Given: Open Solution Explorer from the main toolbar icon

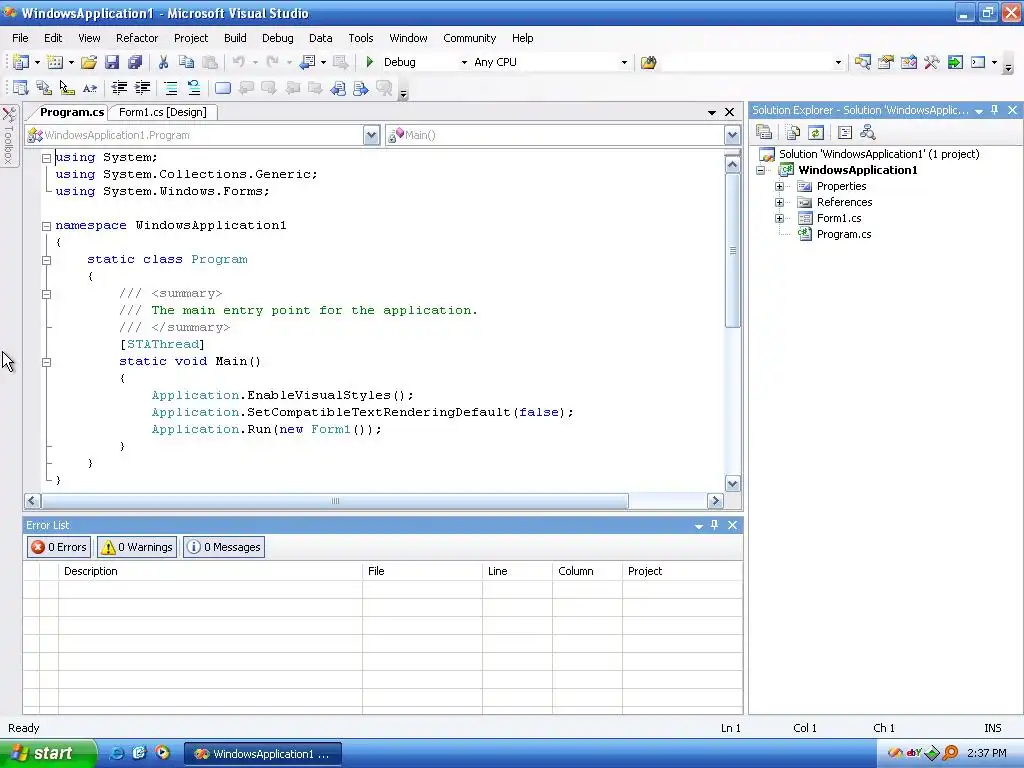Looking at the screenshot, I should tap(862, 62).
